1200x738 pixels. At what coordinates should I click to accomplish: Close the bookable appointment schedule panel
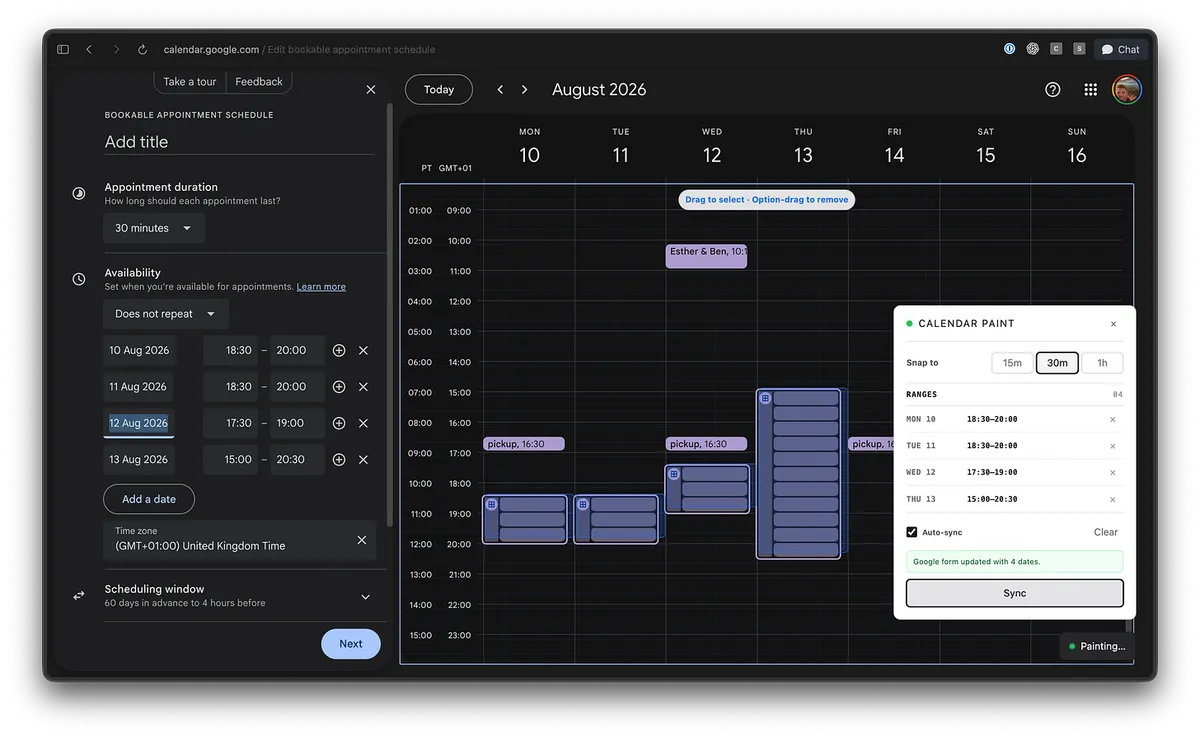(371, 89)
